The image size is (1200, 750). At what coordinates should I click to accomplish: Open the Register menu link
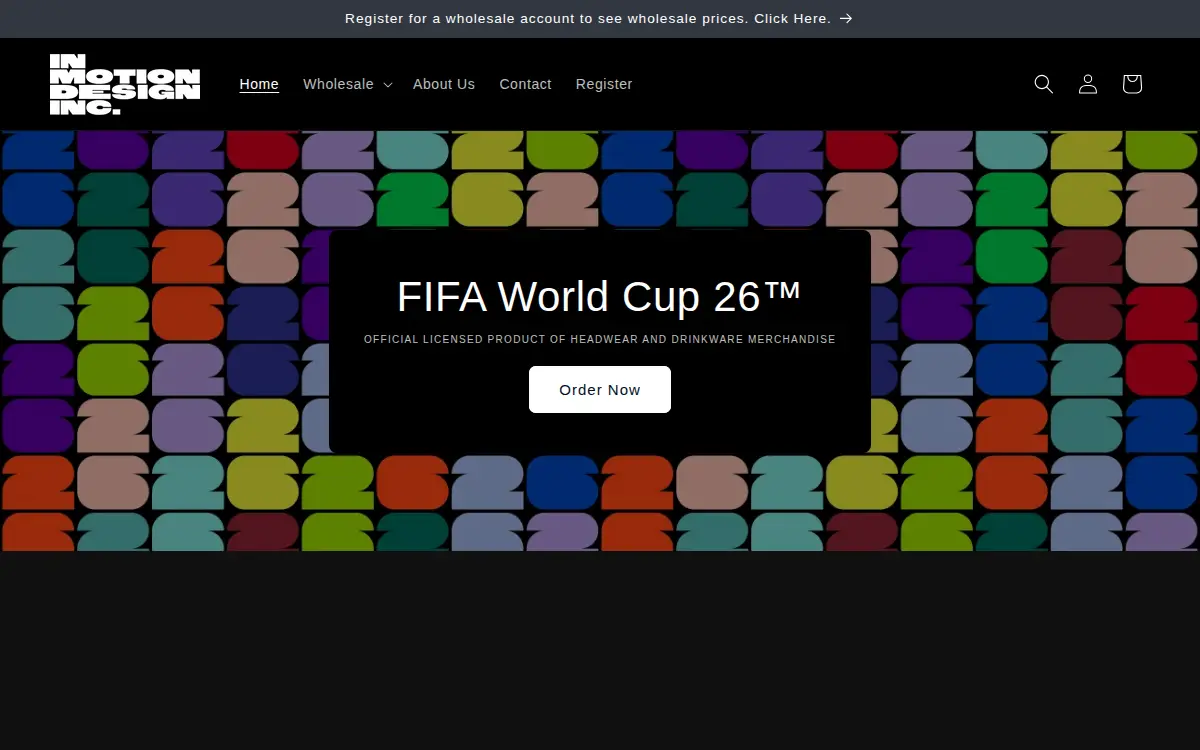coord(604,84)
